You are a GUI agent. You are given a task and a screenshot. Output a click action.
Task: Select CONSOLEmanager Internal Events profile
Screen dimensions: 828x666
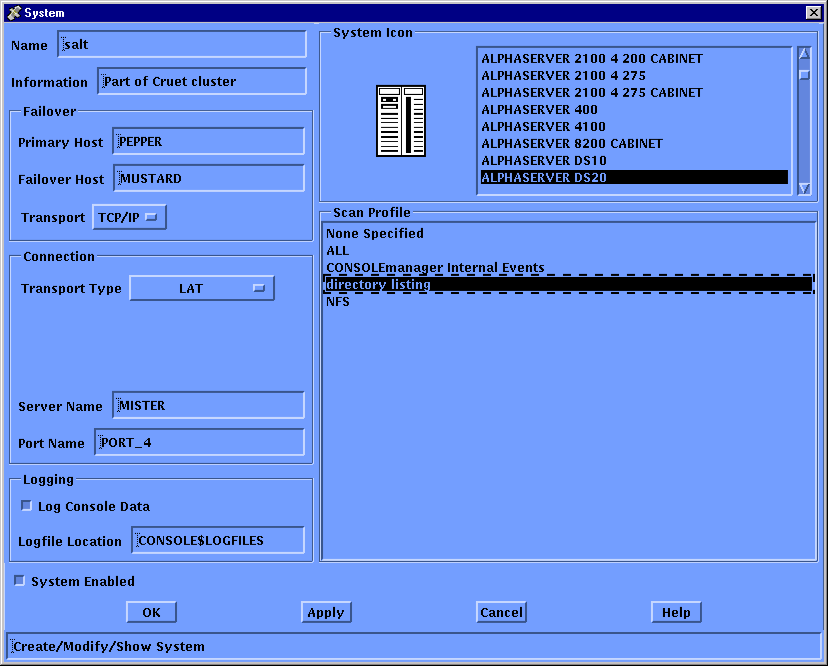click(569, 267)
